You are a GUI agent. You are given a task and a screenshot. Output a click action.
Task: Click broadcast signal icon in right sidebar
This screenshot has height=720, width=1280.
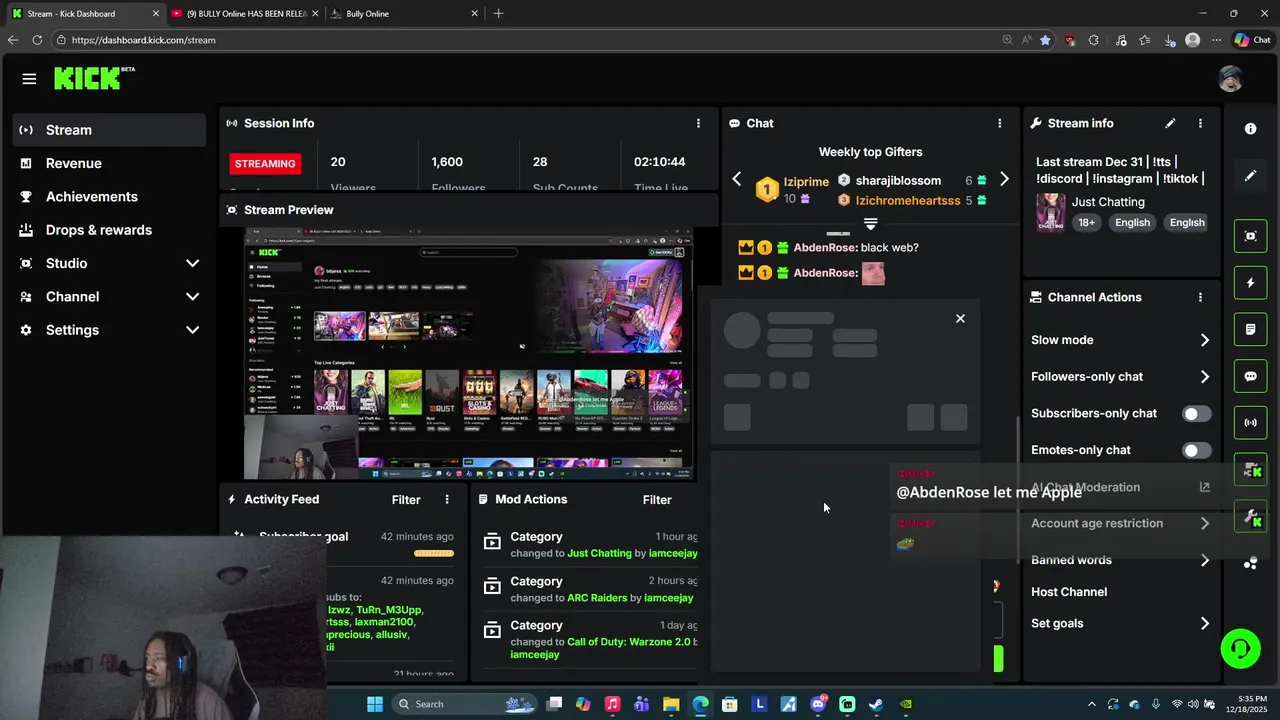tap(1250, 422)
